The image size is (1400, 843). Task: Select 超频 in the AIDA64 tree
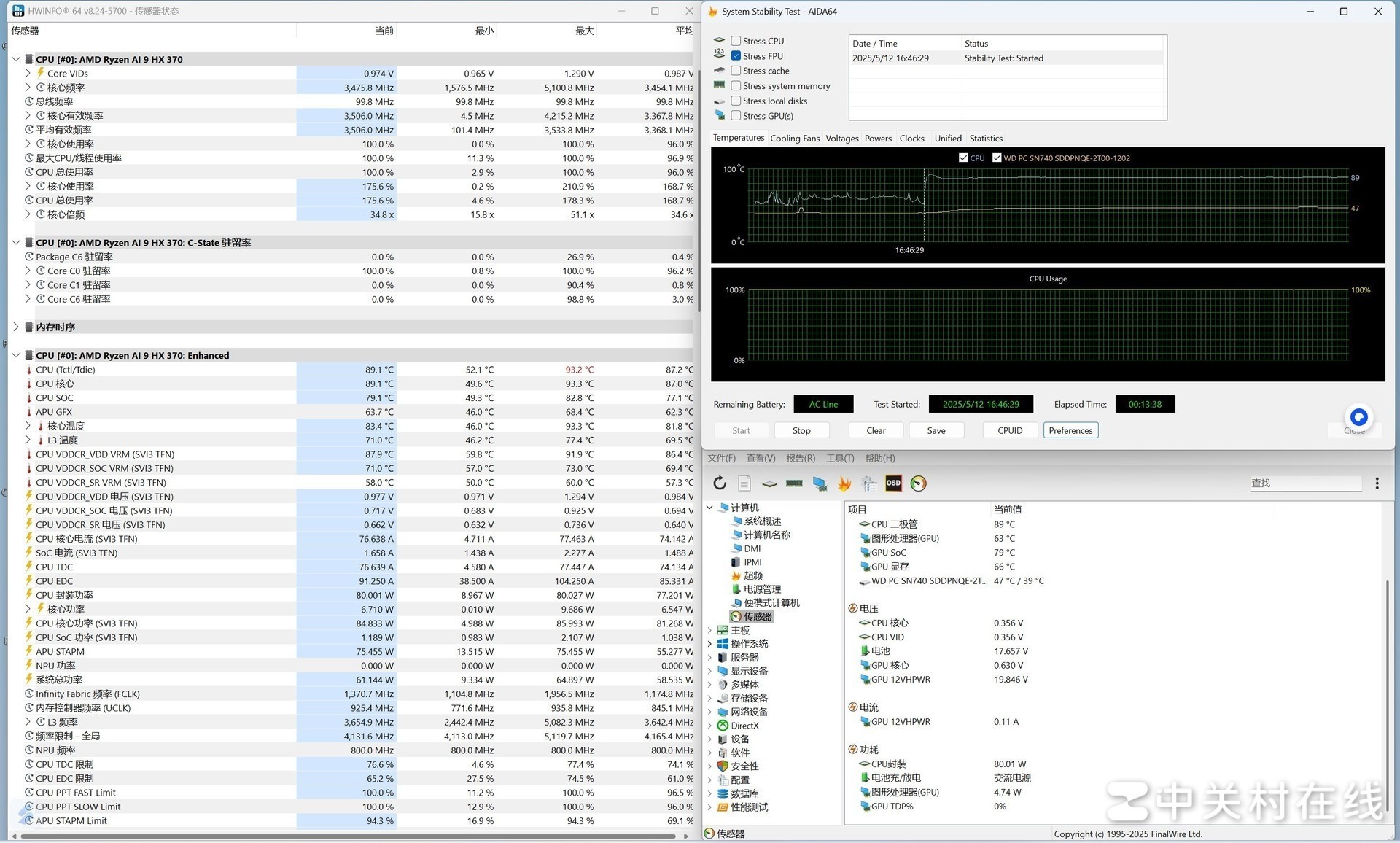[x=753, y=575]
